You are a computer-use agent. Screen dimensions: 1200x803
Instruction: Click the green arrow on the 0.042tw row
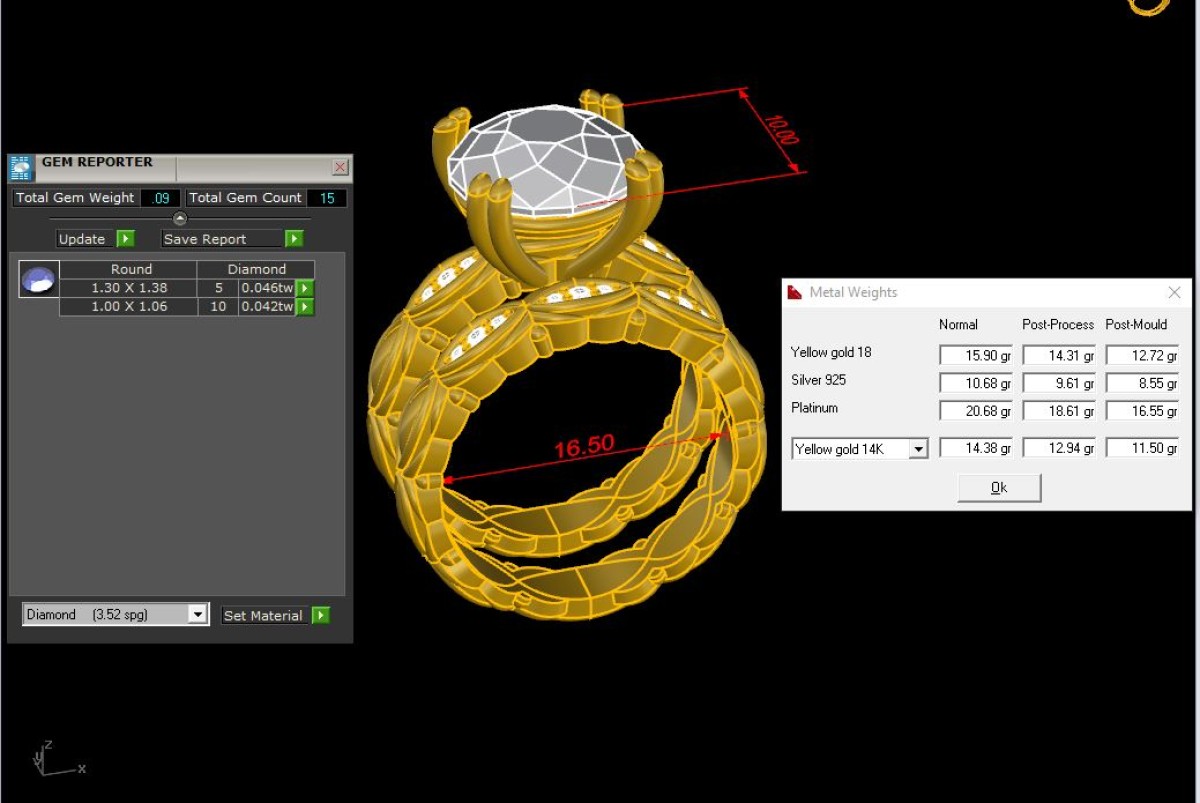tap(305, 307)
